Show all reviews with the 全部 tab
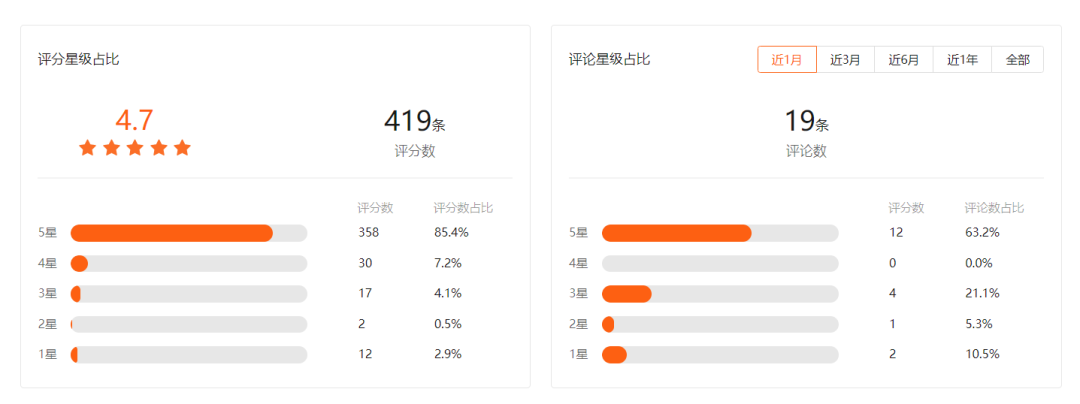1080x404 pixels. click(x=1018, y=59)
